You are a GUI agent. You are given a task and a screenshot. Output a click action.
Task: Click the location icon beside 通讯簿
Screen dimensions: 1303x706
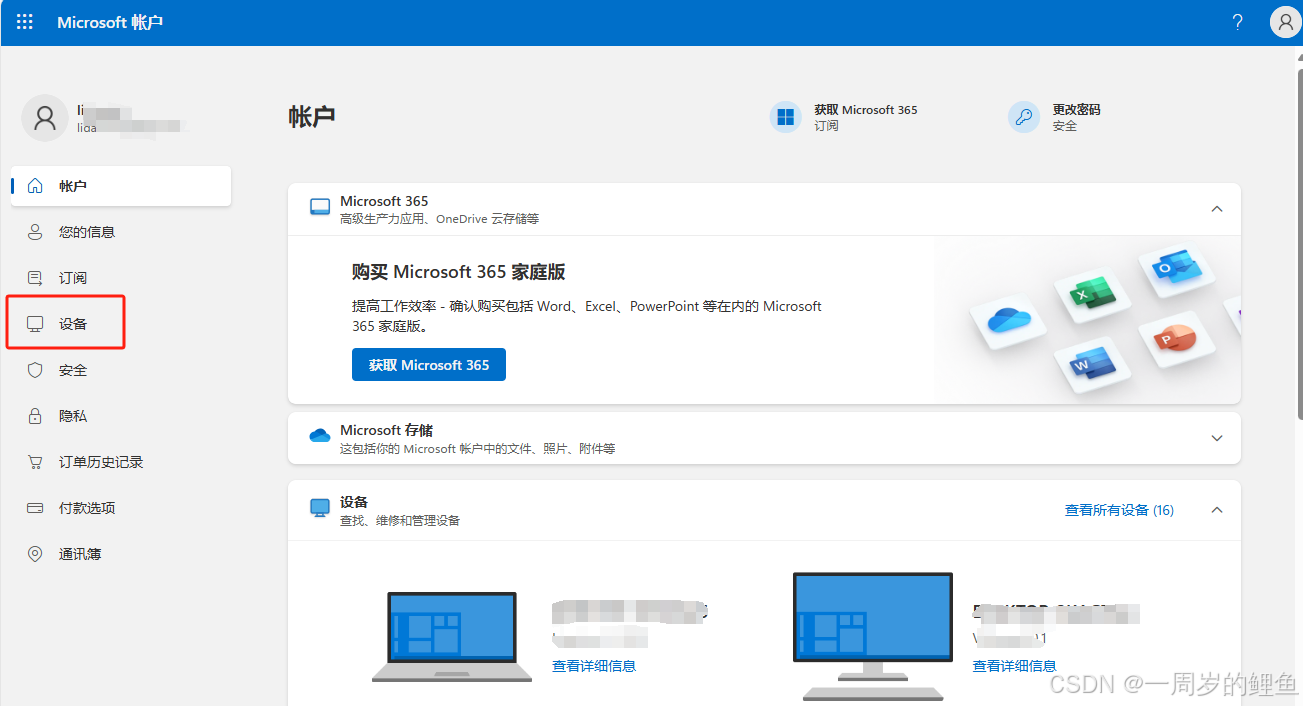pyautogui.click(x=35, y=554)
